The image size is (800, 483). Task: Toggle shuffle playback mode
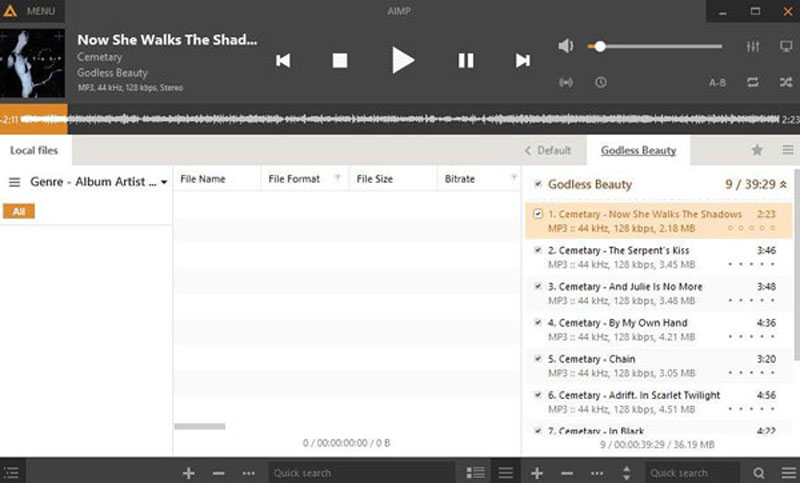[x=786, y=82]
